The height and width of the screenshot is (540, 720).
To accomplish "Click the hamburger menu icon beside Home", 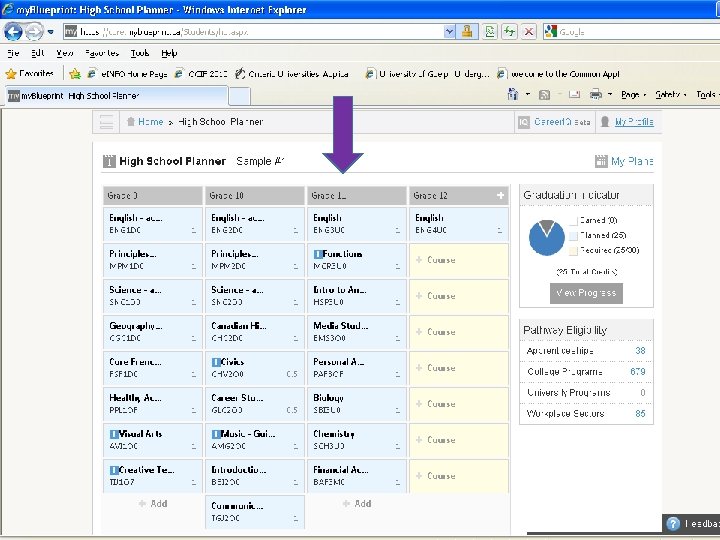I will tap(106, 122).
